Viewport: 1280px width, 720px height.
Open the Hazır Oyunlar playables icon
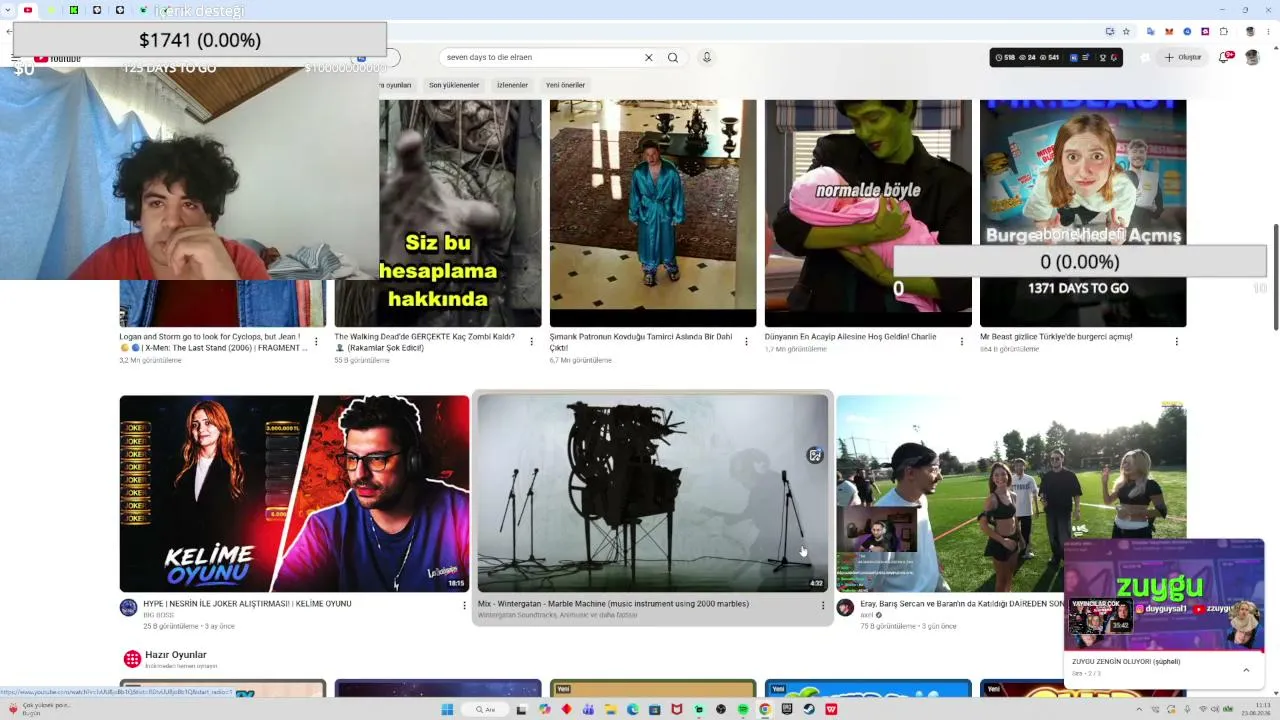(x=132, y=658)
